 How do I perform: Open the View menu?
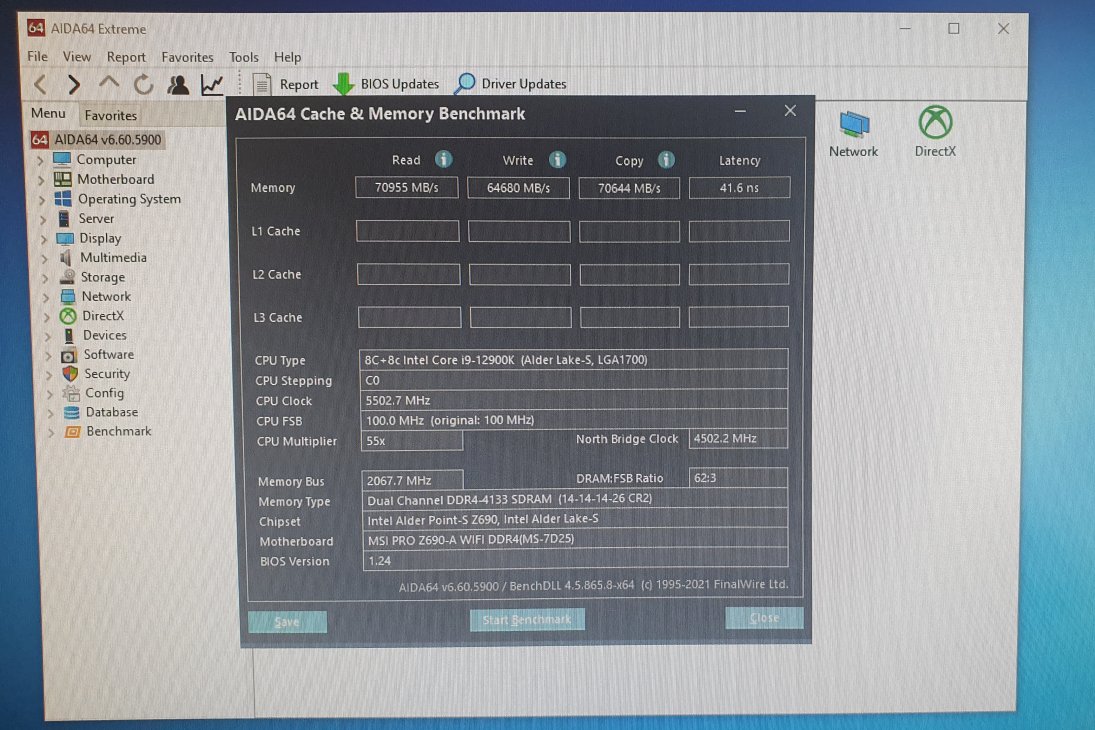[x=77, y=57]
